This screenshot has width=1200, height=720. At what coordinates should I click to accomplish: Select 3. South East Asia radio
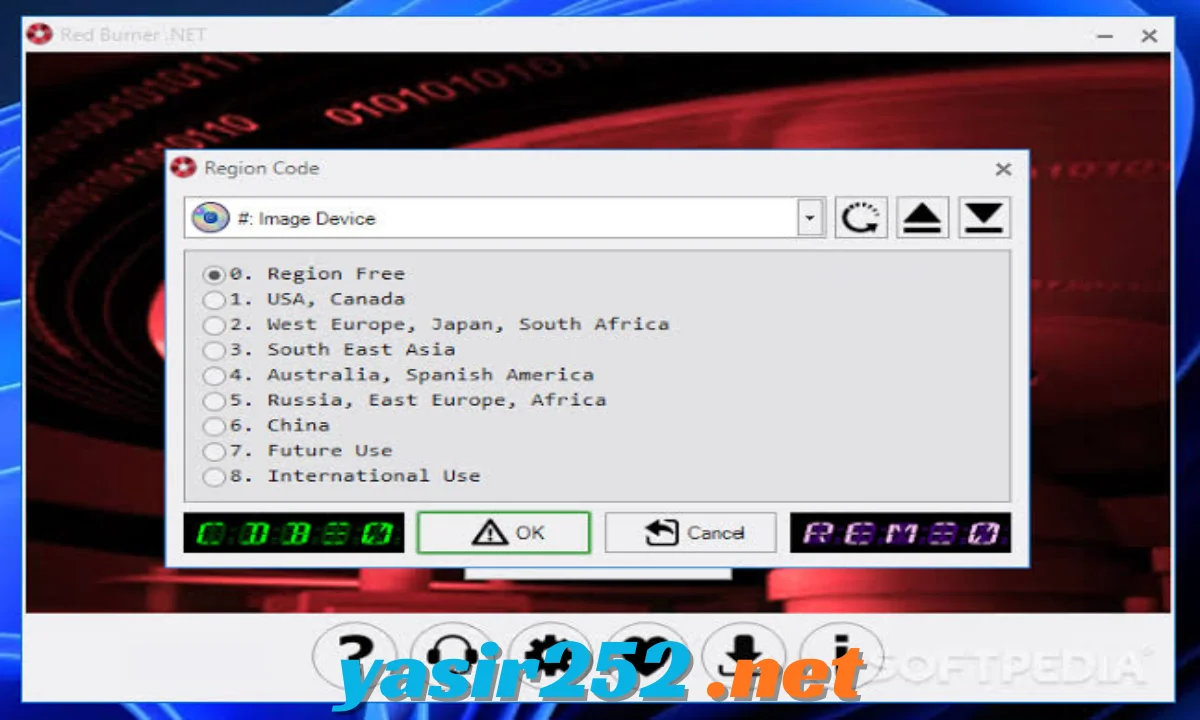(329, 350)
